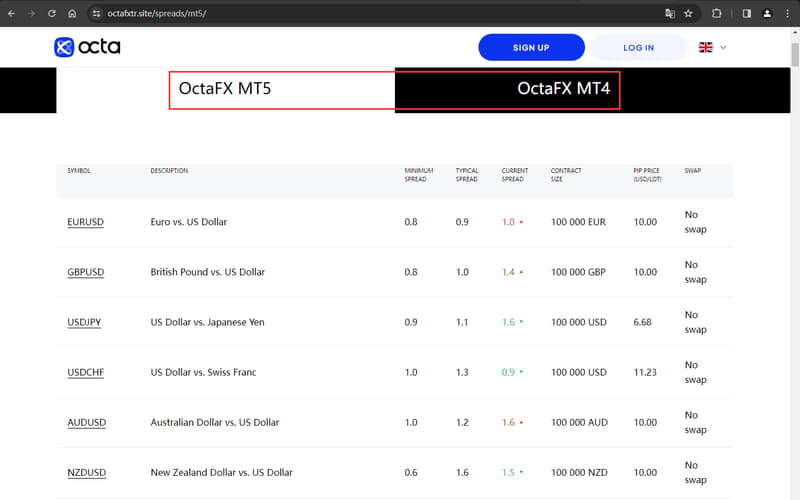The image size is (800, 500).
Task: Click USDJPY current spread value 1.6
Action: tap(508, 322)
